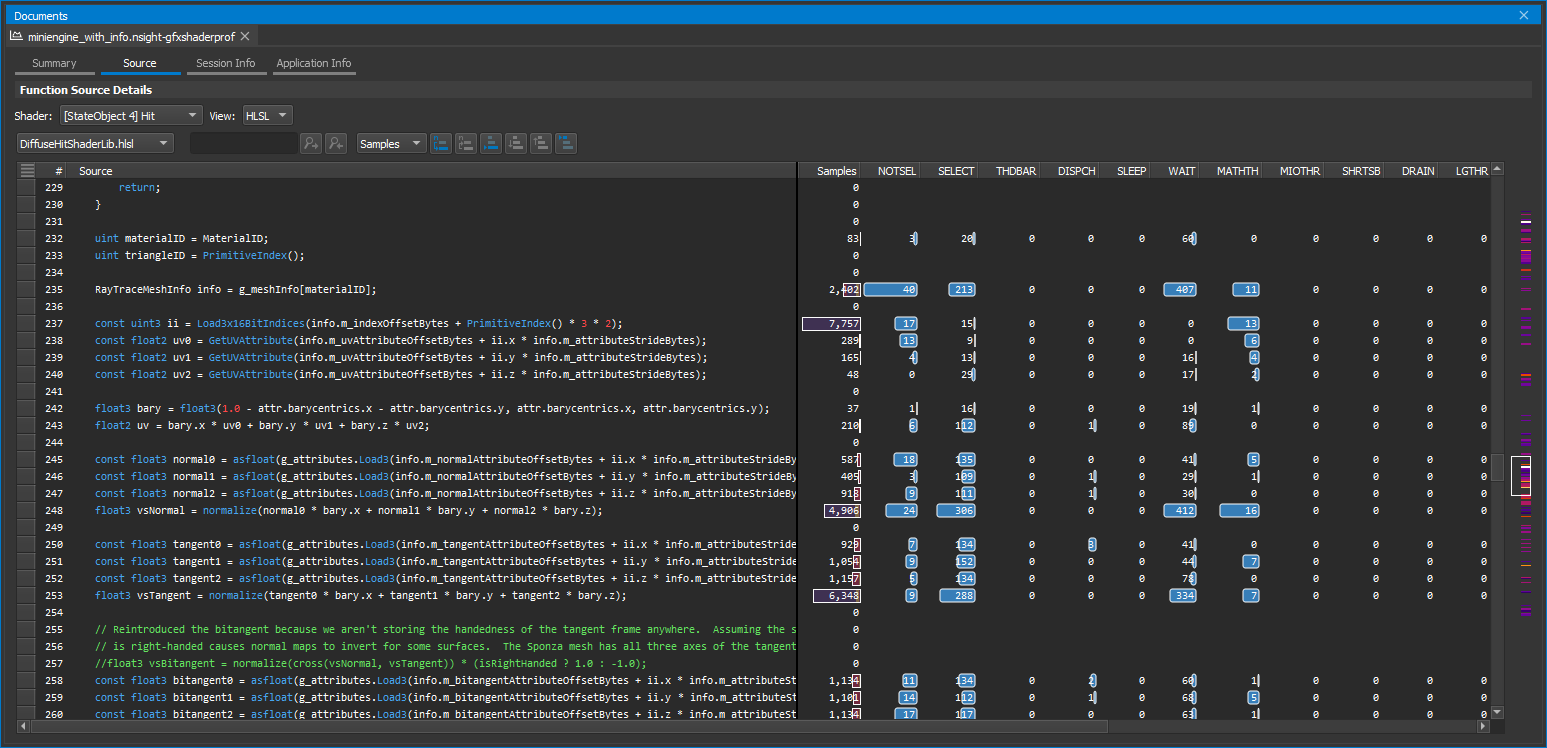
Task: Close the miniengine_with_info.nsight-gfxshaderprof document tab
Action: (245, 36)
